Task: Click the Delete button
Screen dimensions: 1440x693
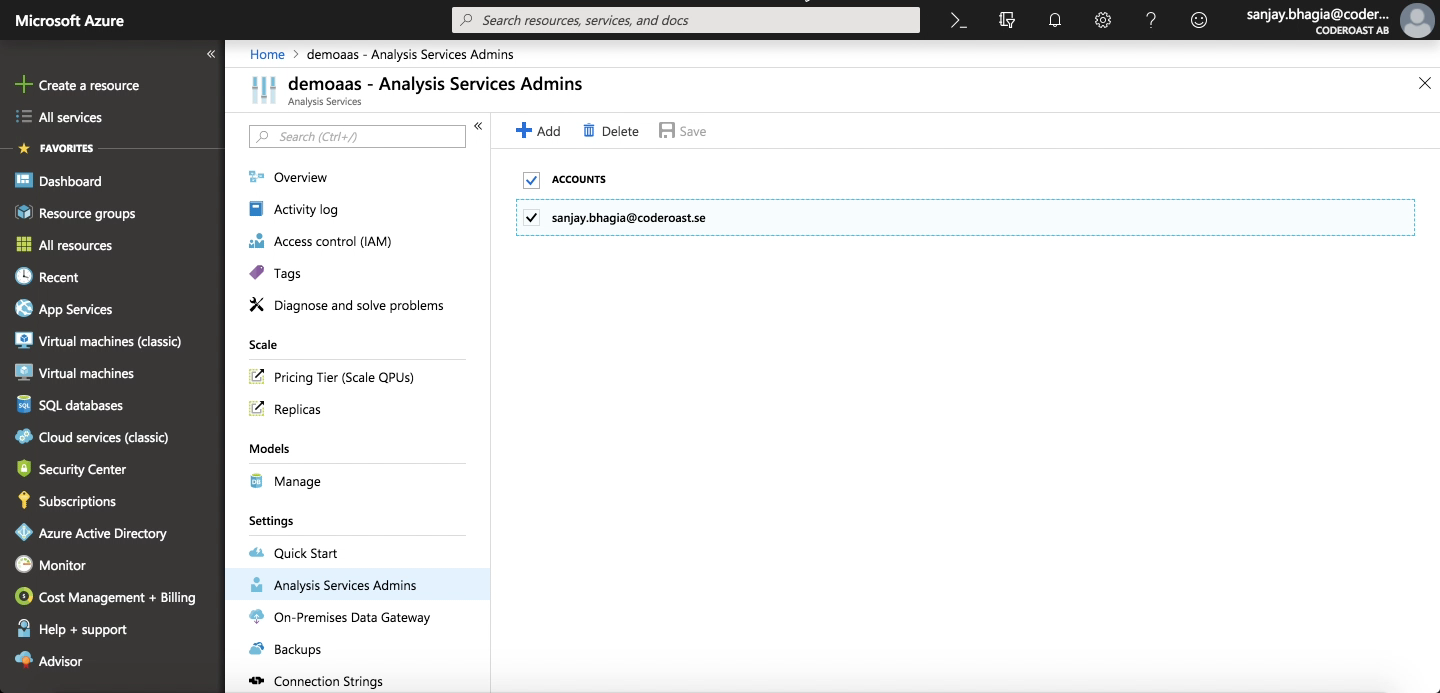Action: tap(610, 131)
